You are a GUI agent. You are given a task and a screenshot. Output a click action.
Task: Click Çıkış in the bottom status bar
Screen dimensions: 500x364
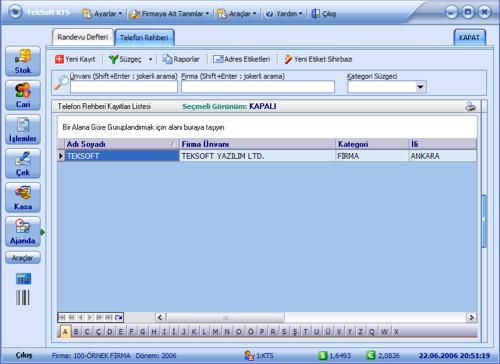[x=24, y=355]
